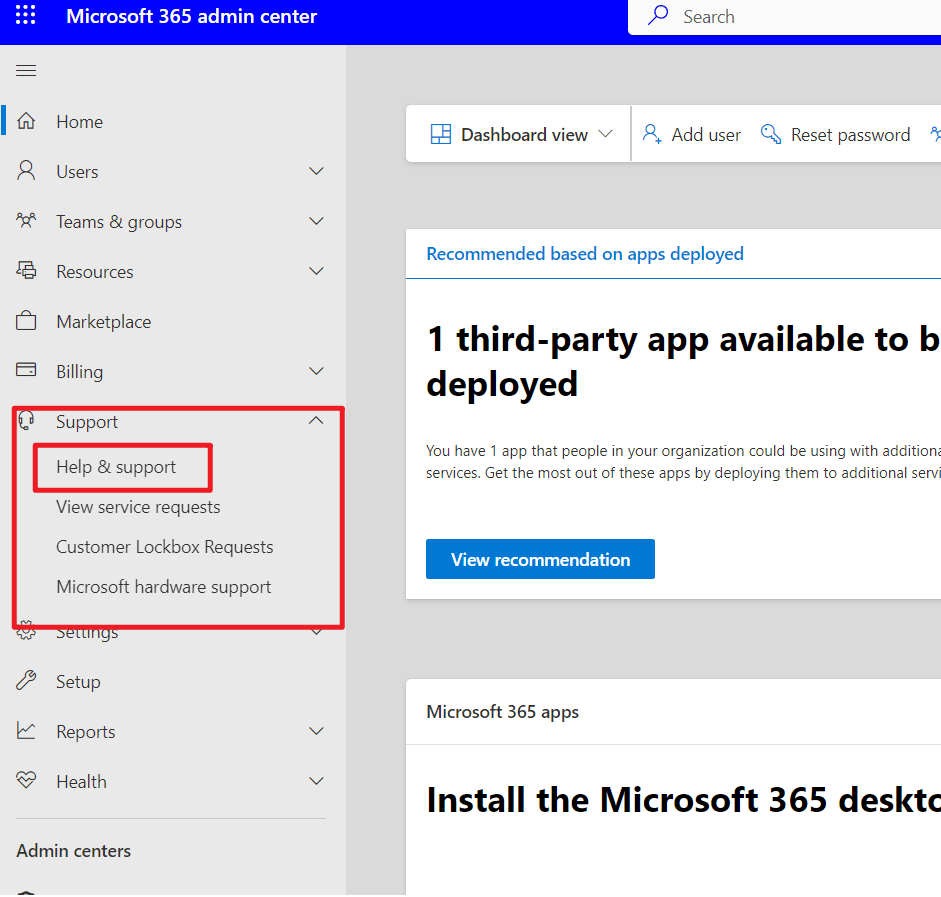Collapse the navigation menu hamburger icon
941x897 pixels.
point(26,71)
